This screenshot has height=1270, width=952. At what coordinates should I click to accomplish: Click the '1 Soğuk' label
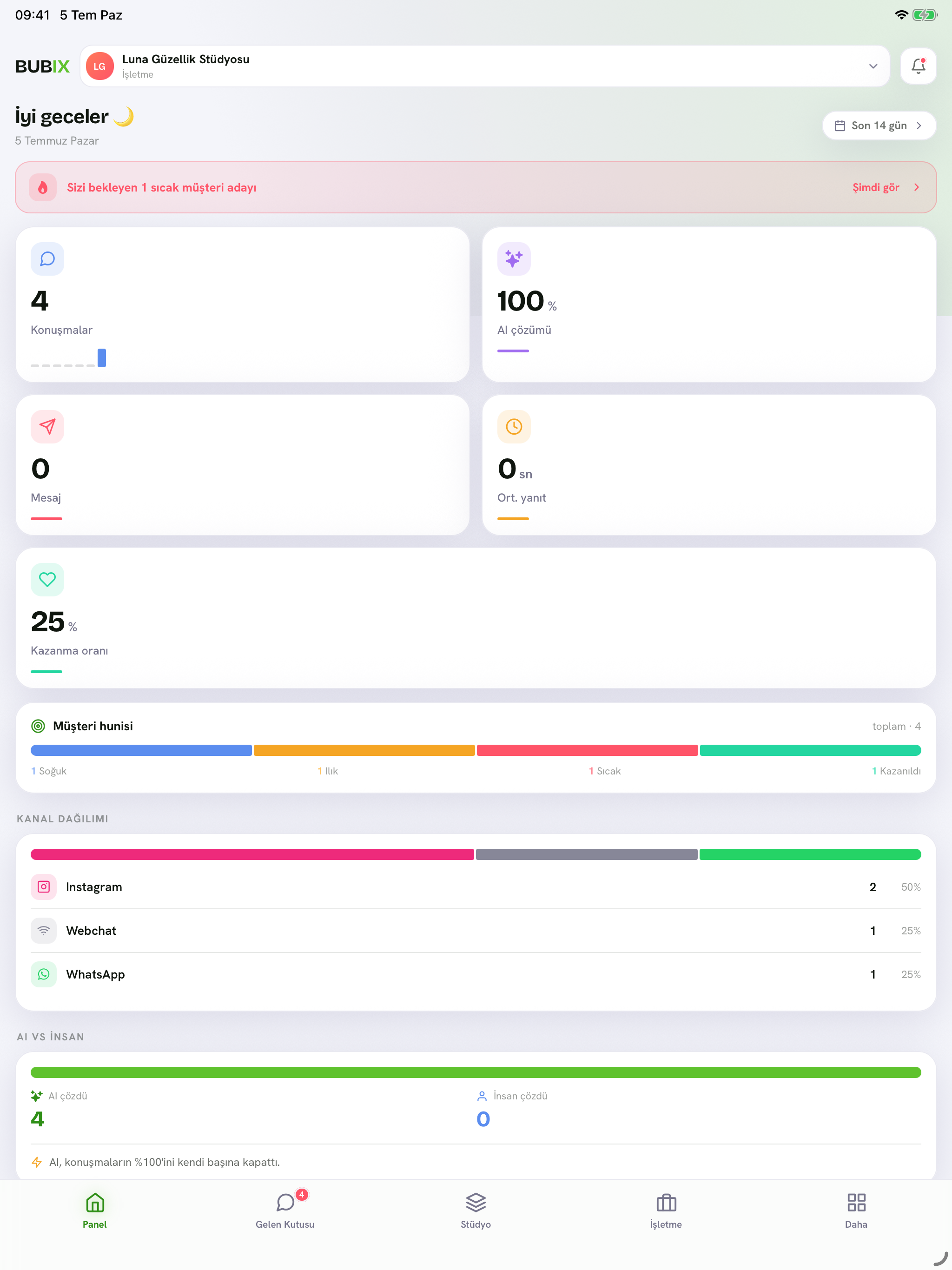[49, 771]
